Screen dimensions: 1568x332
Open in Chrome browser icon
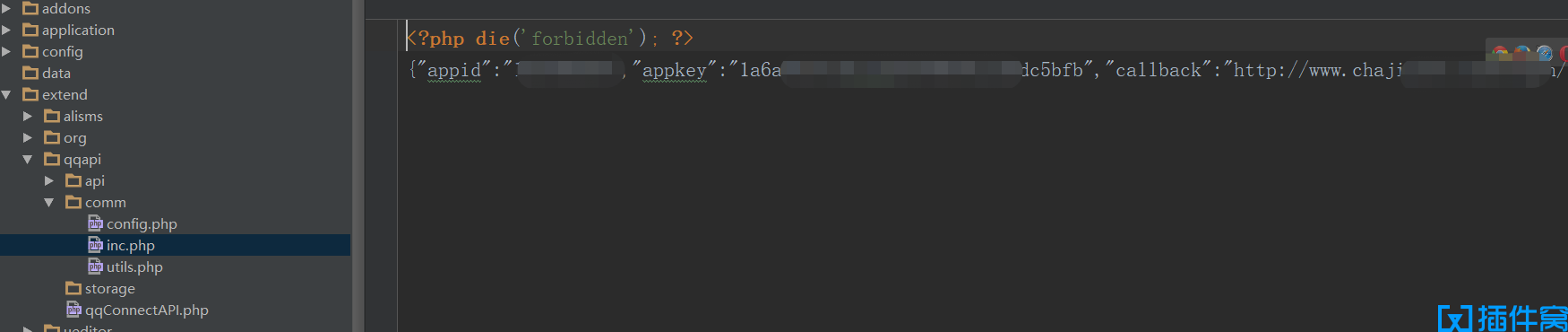point(1500,52)
